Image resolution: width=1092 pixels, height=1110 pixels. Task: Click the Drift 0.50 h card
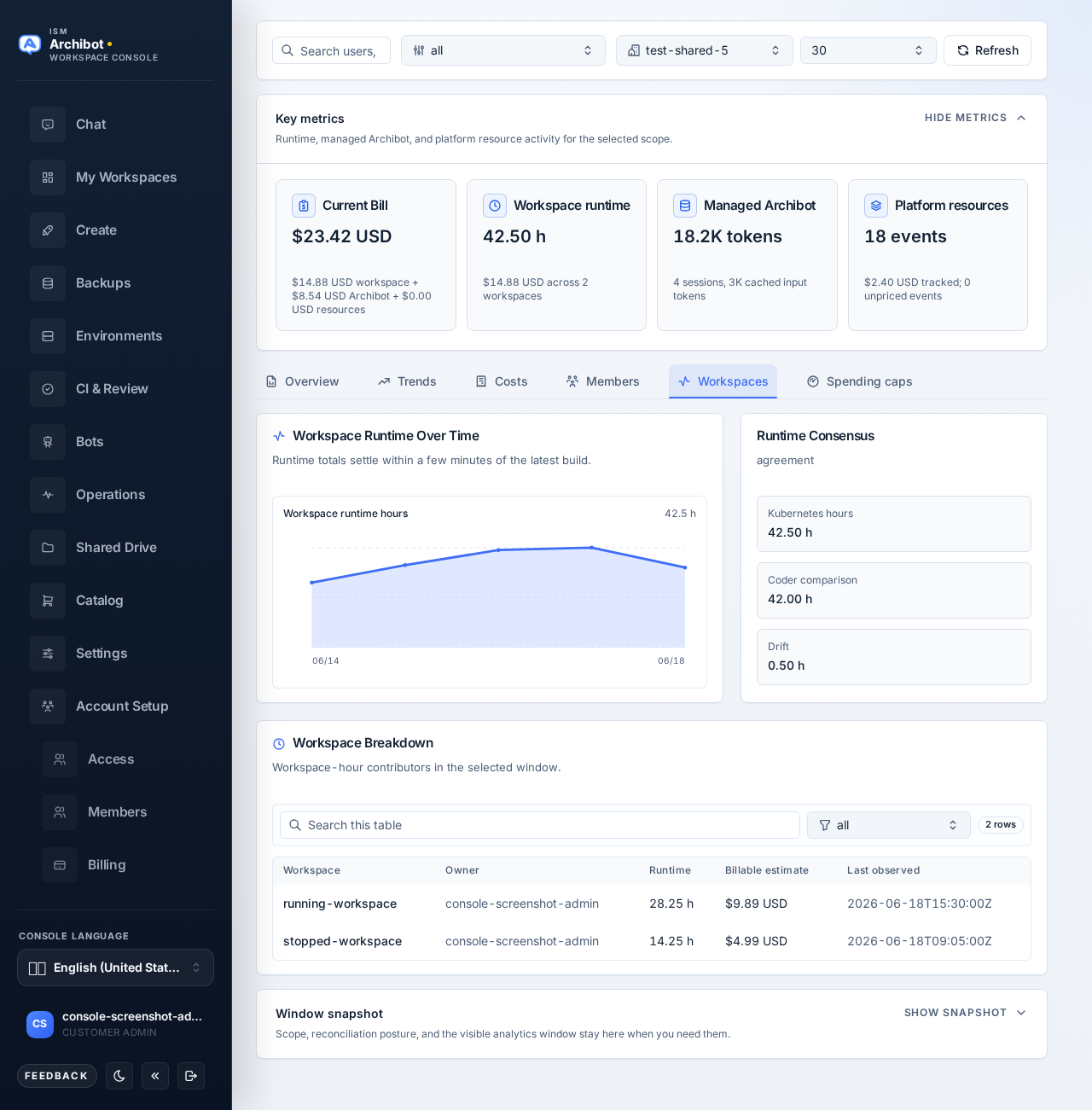coord(894,657)
